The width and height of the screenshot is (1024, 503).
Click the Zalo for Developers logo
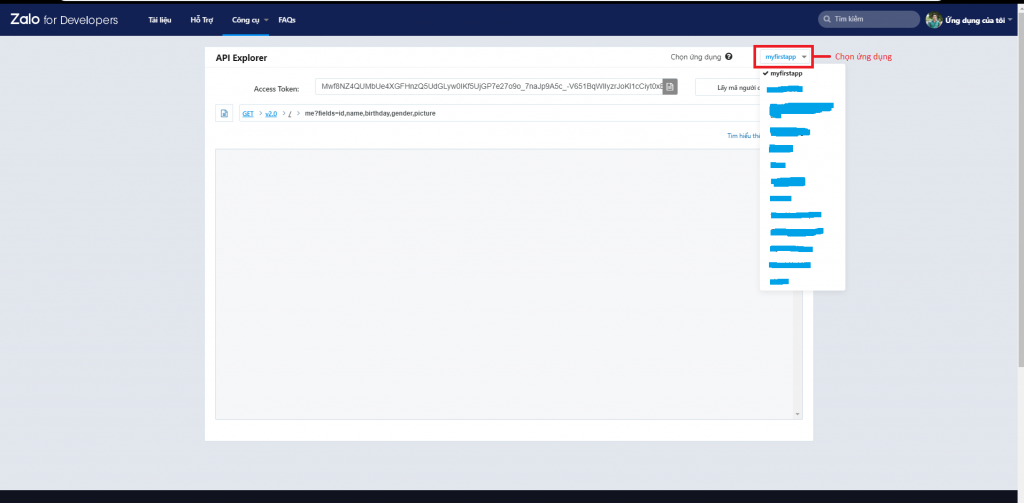pyautogui.click(x=64, y=20)
